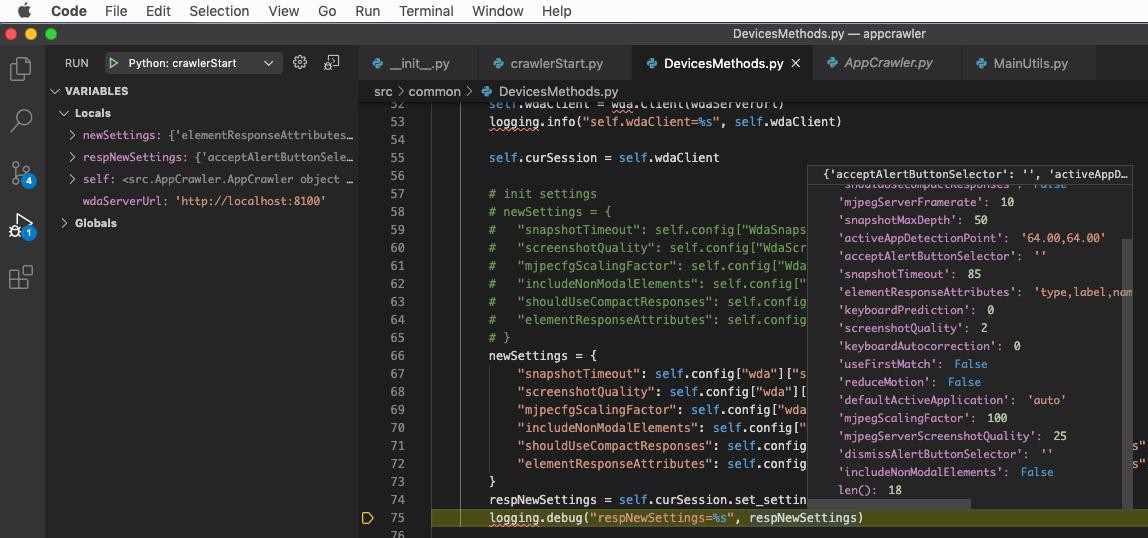Click the 'screenshotQuality' entry in hover popup
The height and width of the screenshot is (538, 1148).
pos(912,328)
